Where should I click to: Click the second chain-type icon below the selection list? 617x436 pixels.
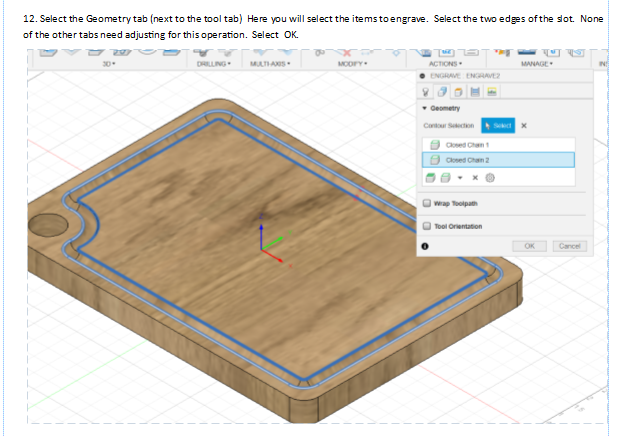tap(445, 178)
